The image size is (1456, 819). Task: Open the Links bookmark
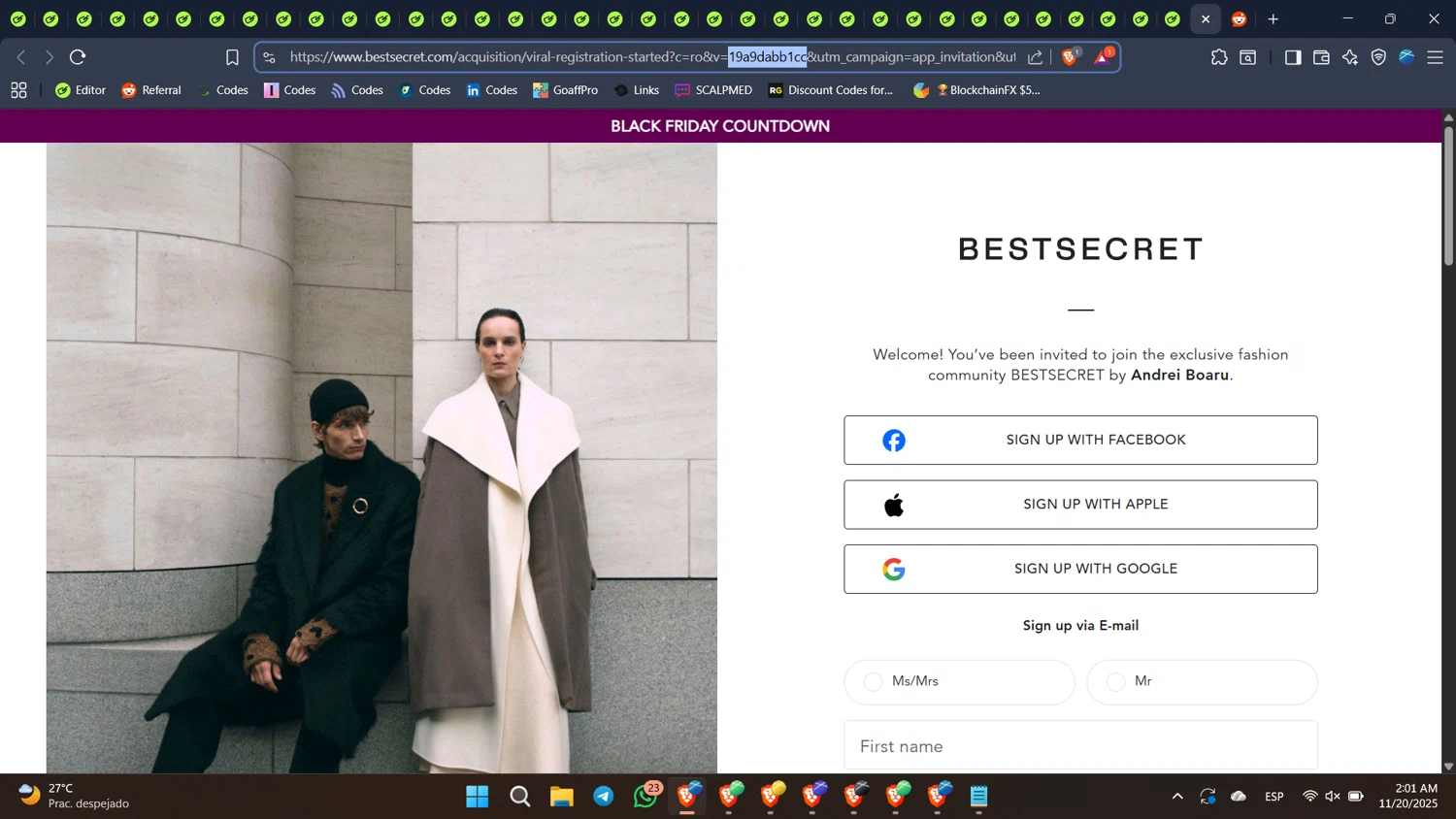click(x=637, y=90)
